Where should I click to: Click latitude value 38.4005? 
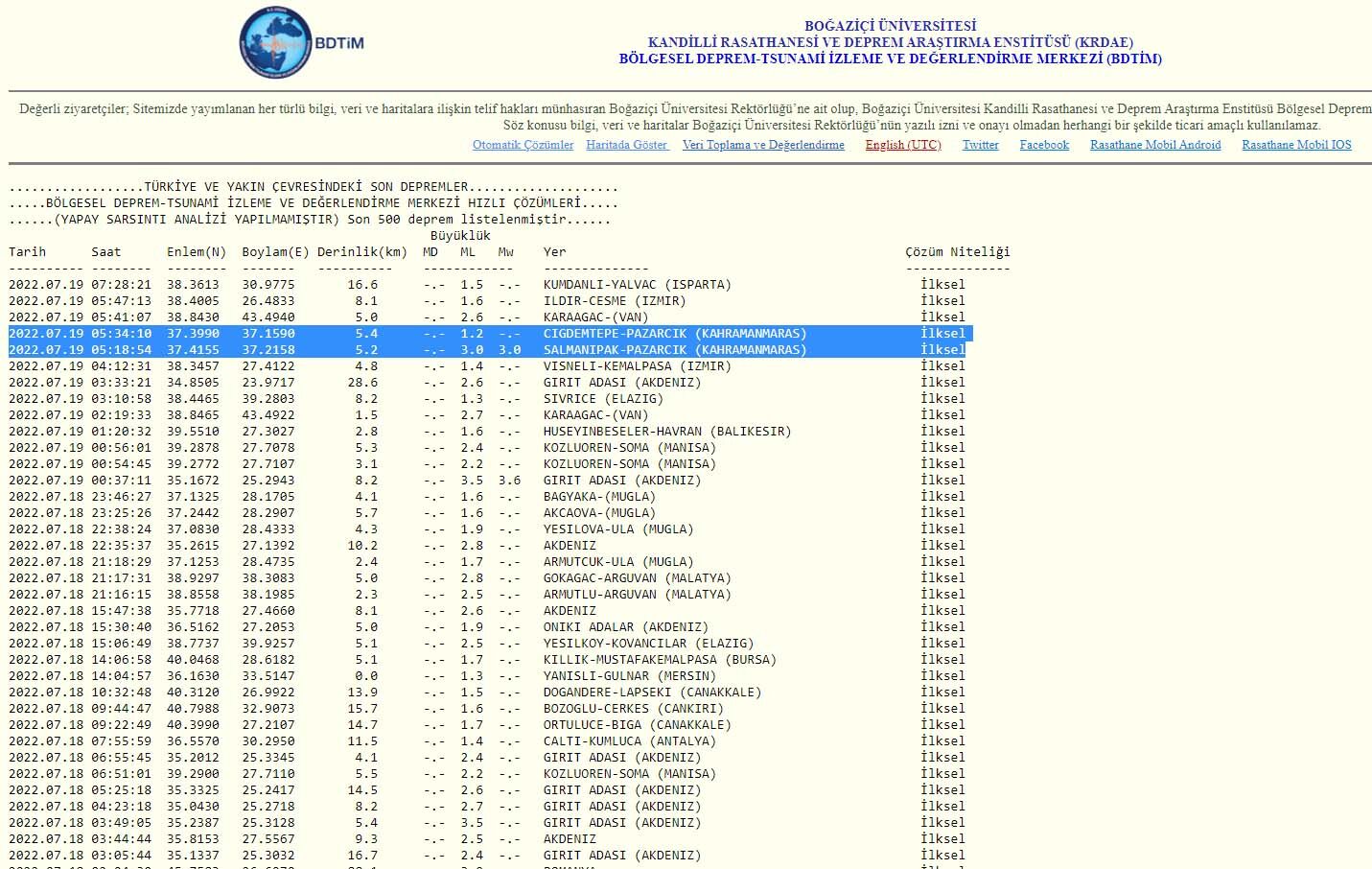click(x=193, y=301)
